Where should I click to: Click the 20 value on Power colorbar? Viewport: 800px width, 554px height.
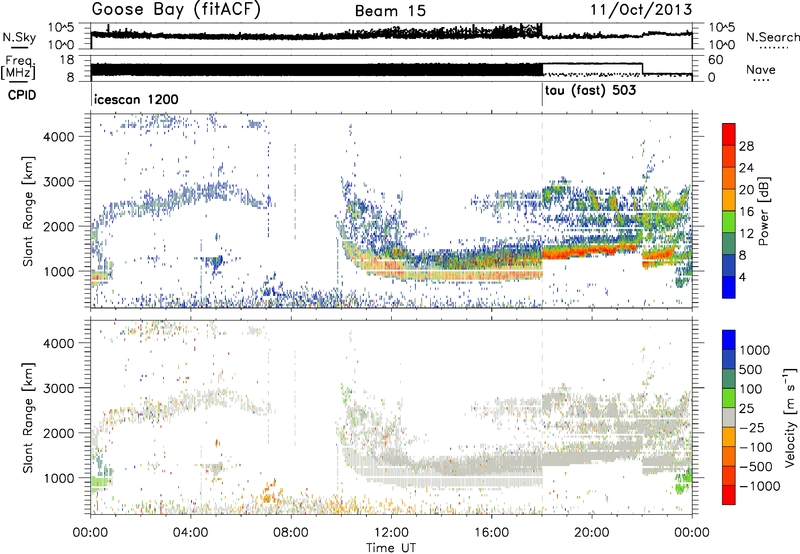point(746,190)
